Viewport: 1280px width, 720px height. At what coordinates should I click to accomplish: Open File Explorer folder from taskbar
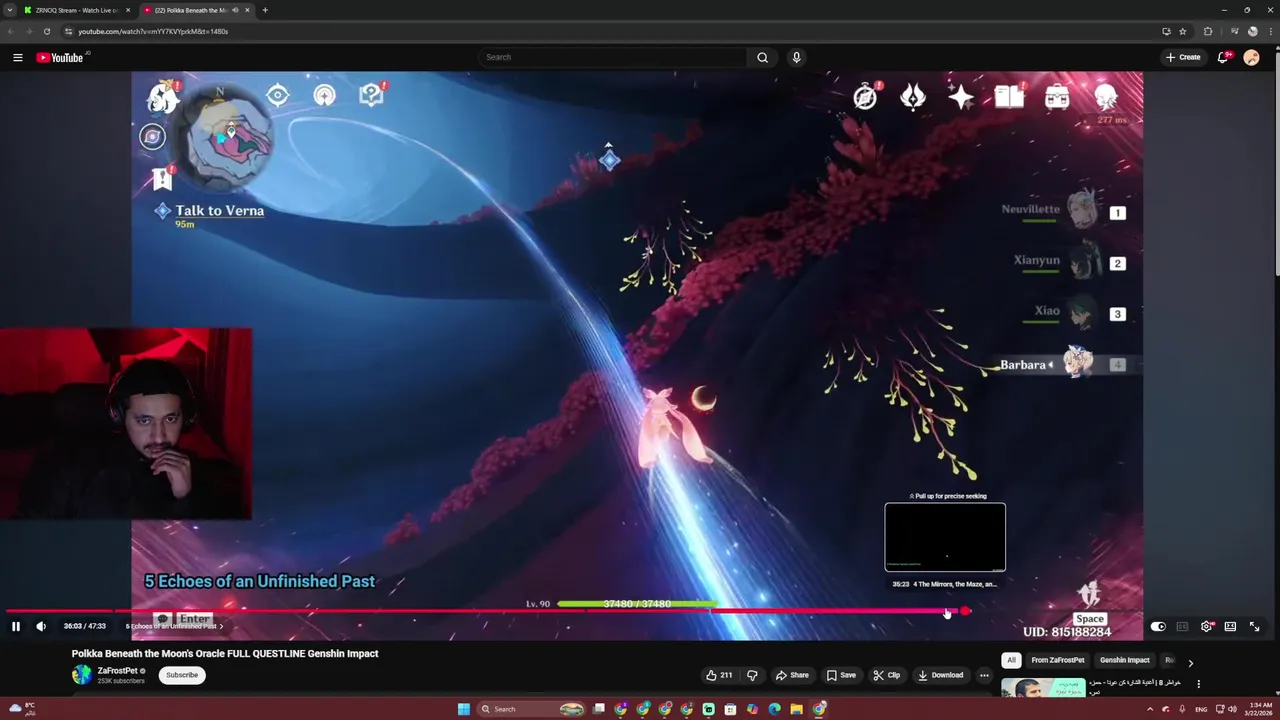click(796, 709)
